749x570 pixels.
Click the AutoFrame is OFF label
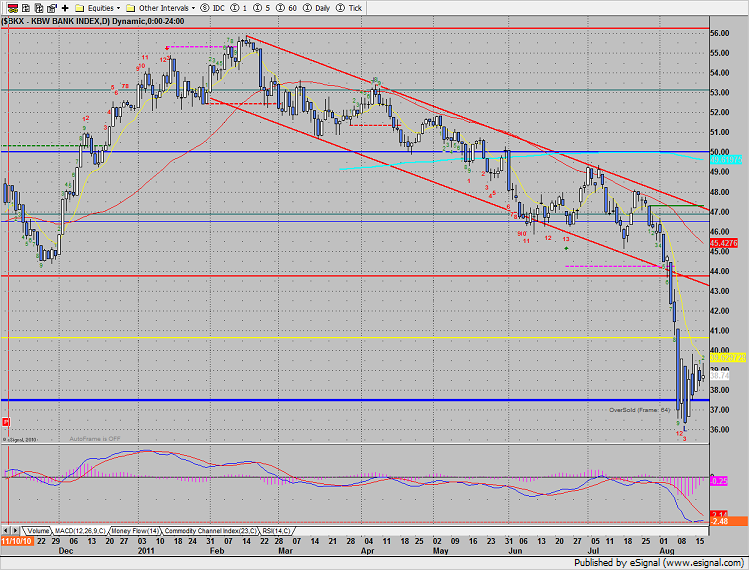(x=95, y=439)
